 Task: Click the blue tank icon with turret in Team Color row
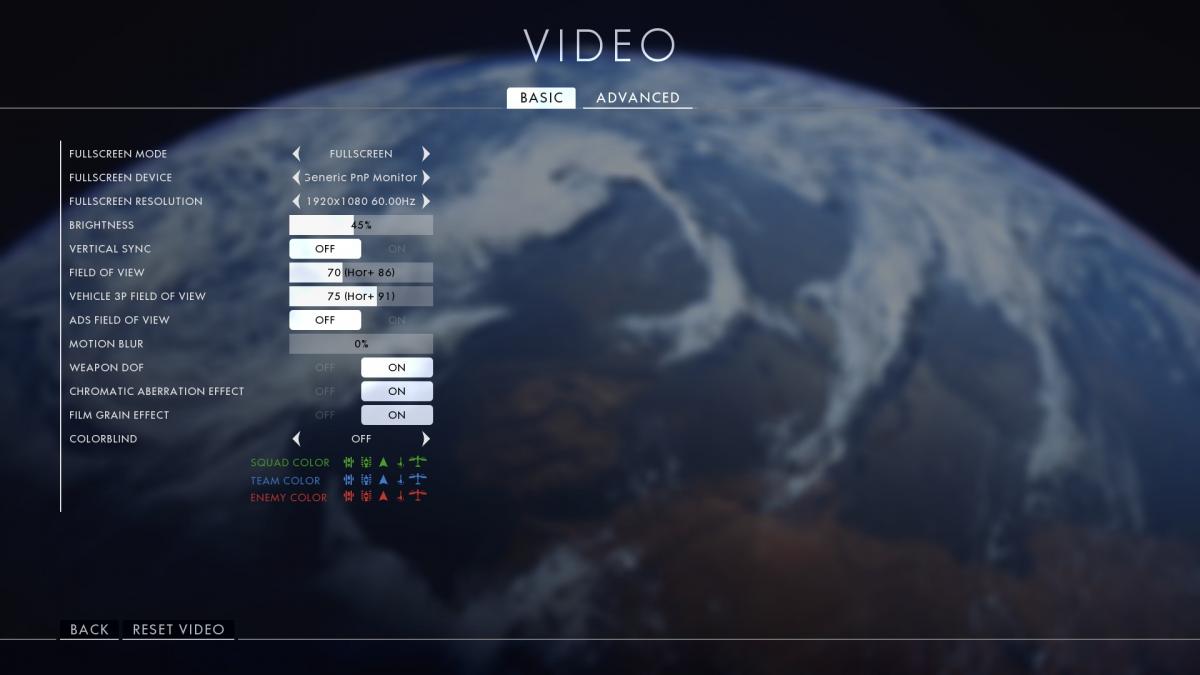[366, 480]
